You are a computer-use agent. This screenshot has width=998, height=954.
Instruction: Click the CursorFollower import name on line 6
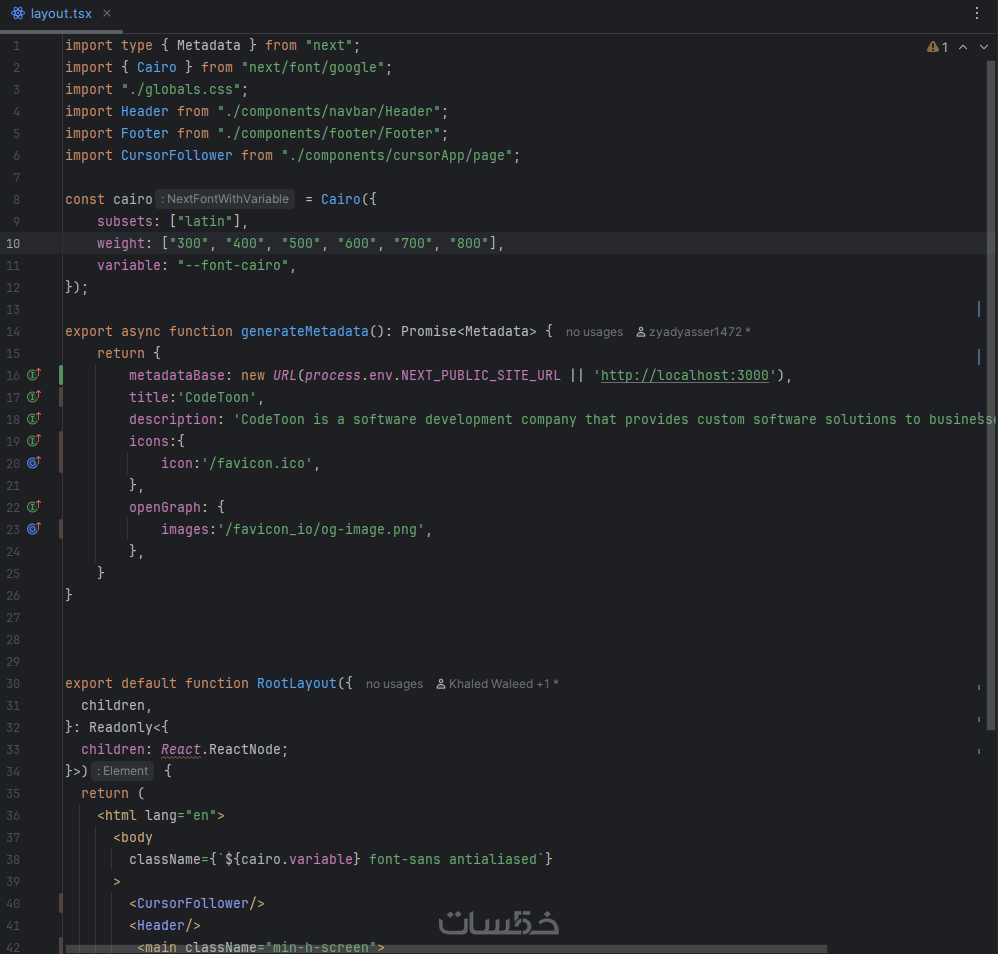coord(176,155)
